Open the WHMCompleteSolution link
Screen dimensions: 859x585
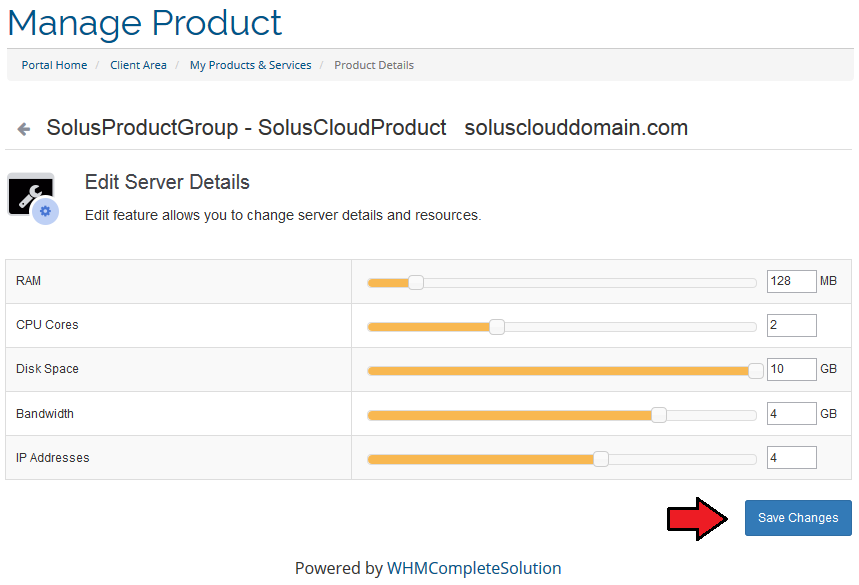click(x=474, y=568)
